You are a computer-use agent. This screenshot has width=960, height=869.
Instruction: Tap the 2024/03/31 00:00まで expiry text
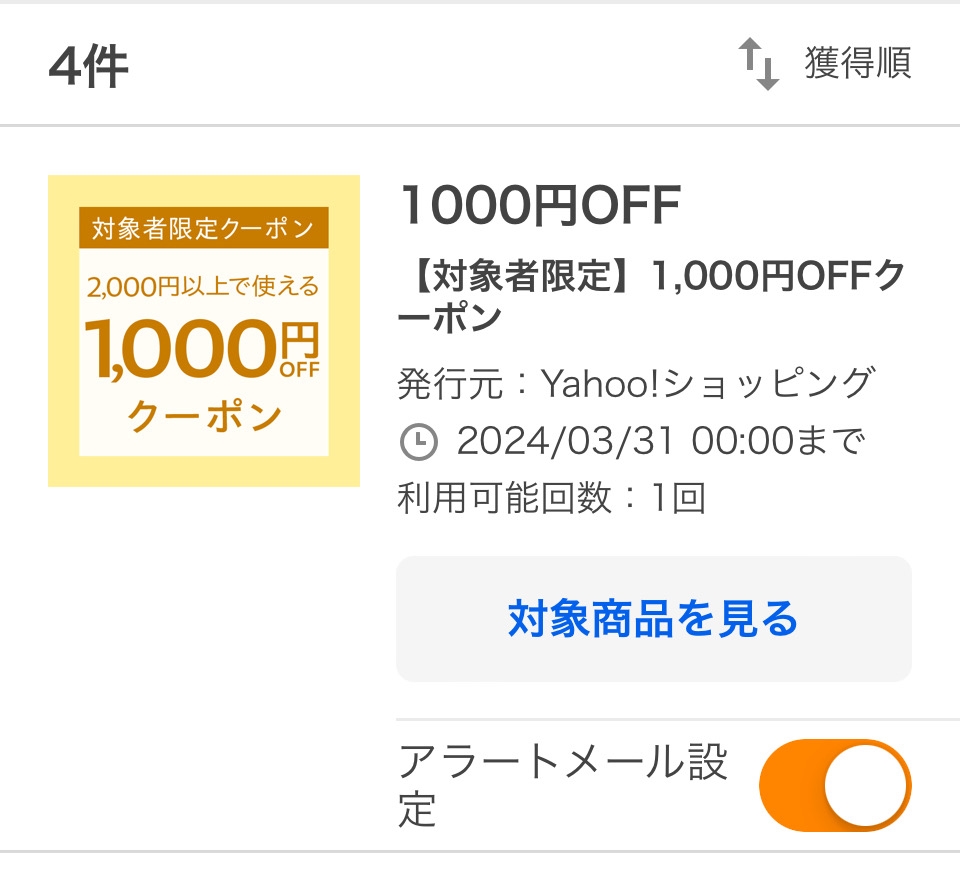tap(660, 441)
